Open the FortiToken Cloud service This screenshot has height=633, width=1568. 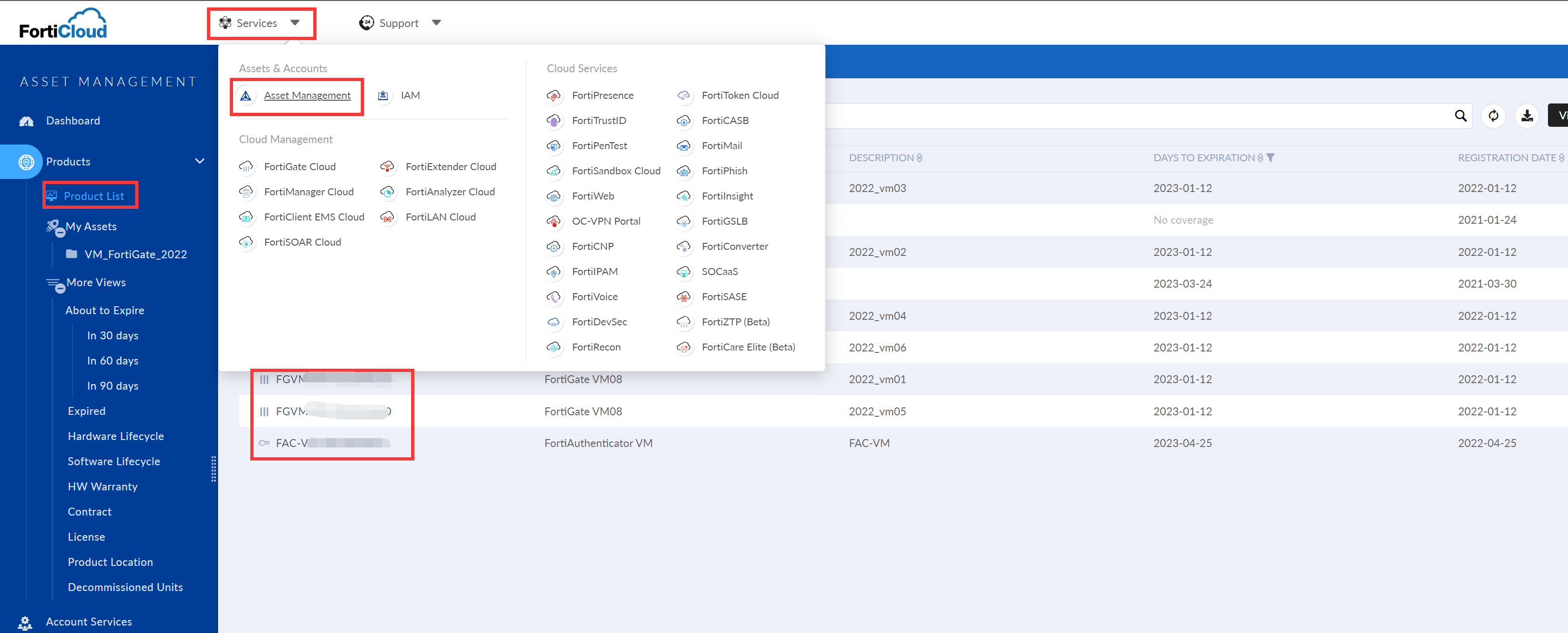point(740,96)
